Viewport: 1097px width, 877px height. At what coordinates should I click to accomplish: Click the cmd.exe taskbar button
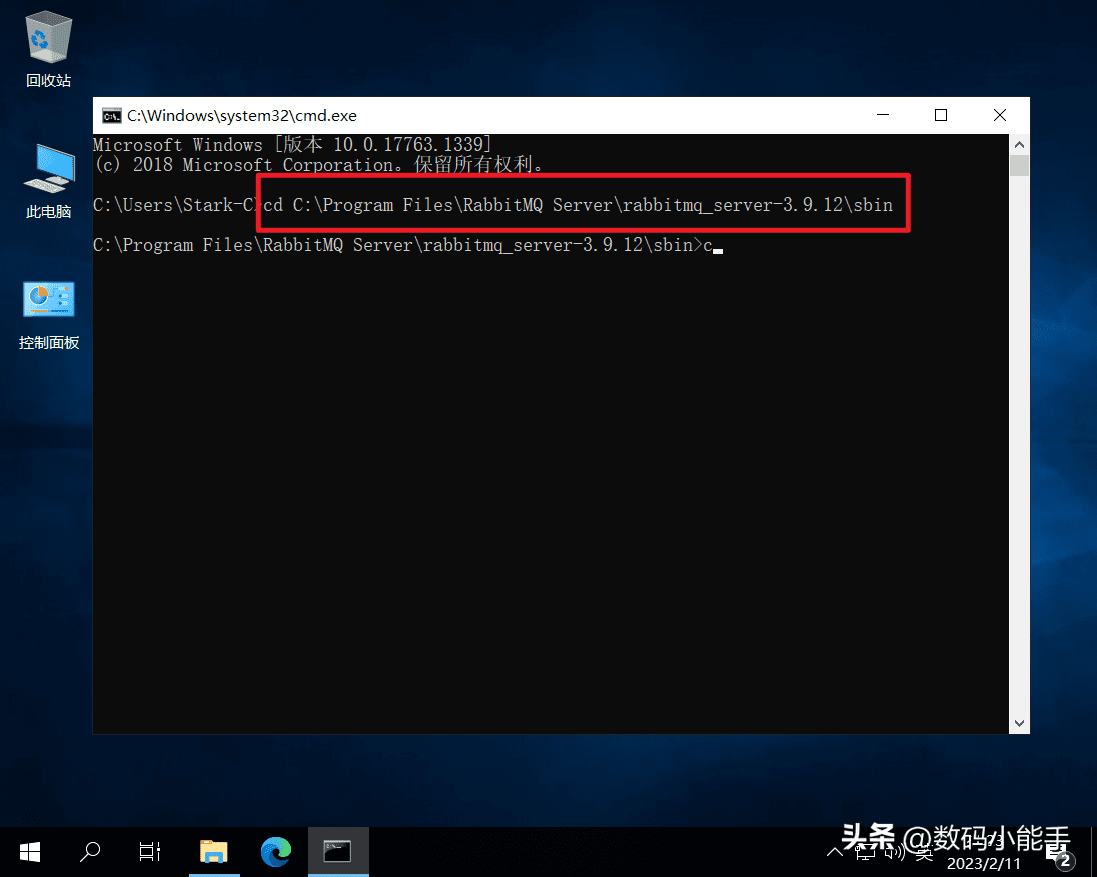337,852
